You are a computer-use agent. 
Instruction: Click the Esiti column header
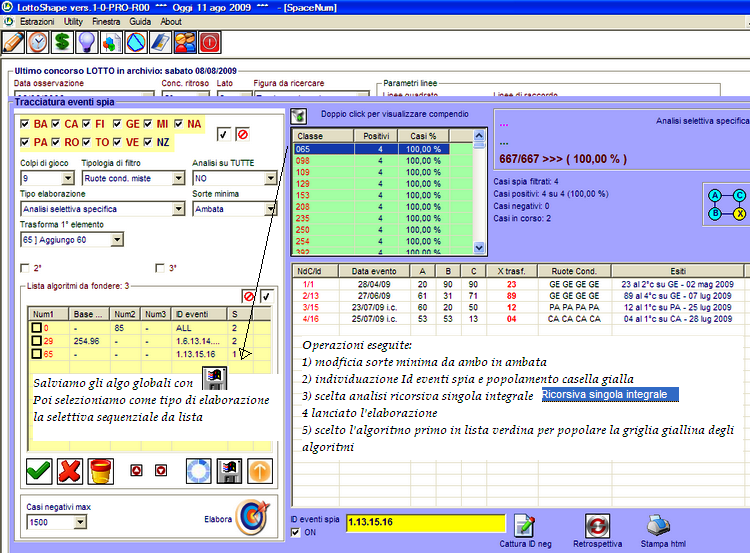(678, 271)
